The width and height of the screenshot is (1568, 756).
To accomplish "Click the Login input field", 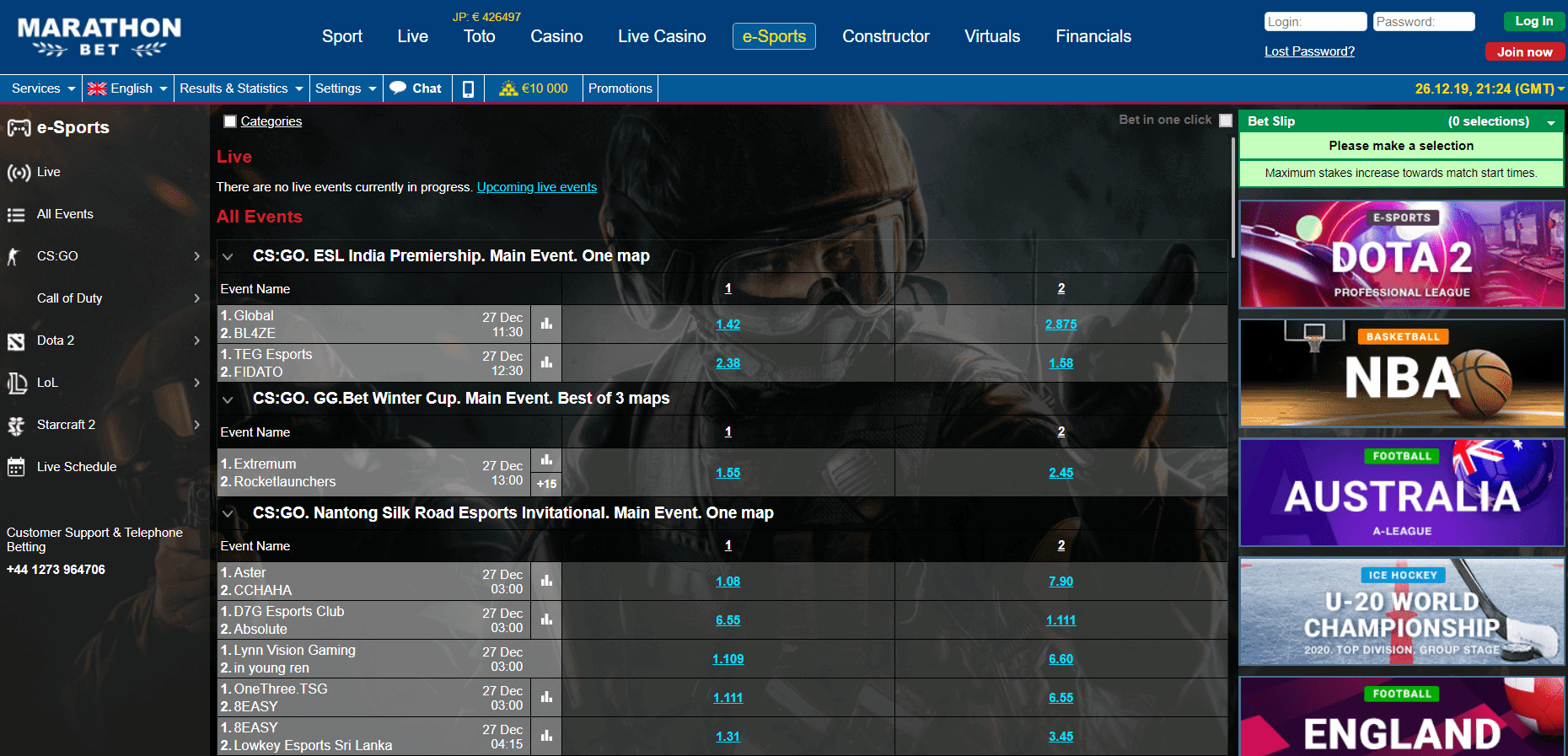I will [1315, 22].
